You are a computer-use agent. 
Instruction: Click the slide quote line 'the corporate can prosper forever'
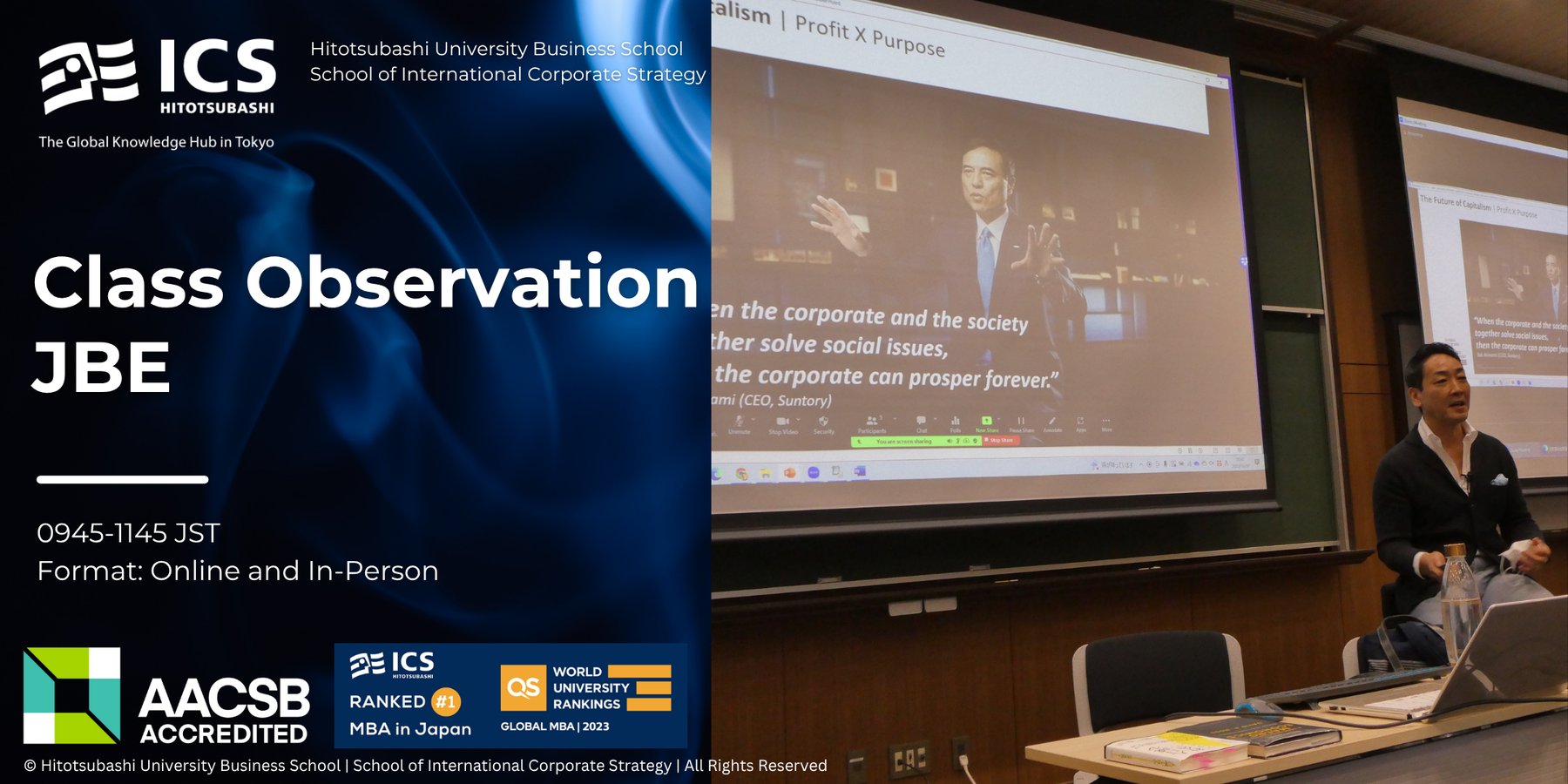tap(887, 376)
